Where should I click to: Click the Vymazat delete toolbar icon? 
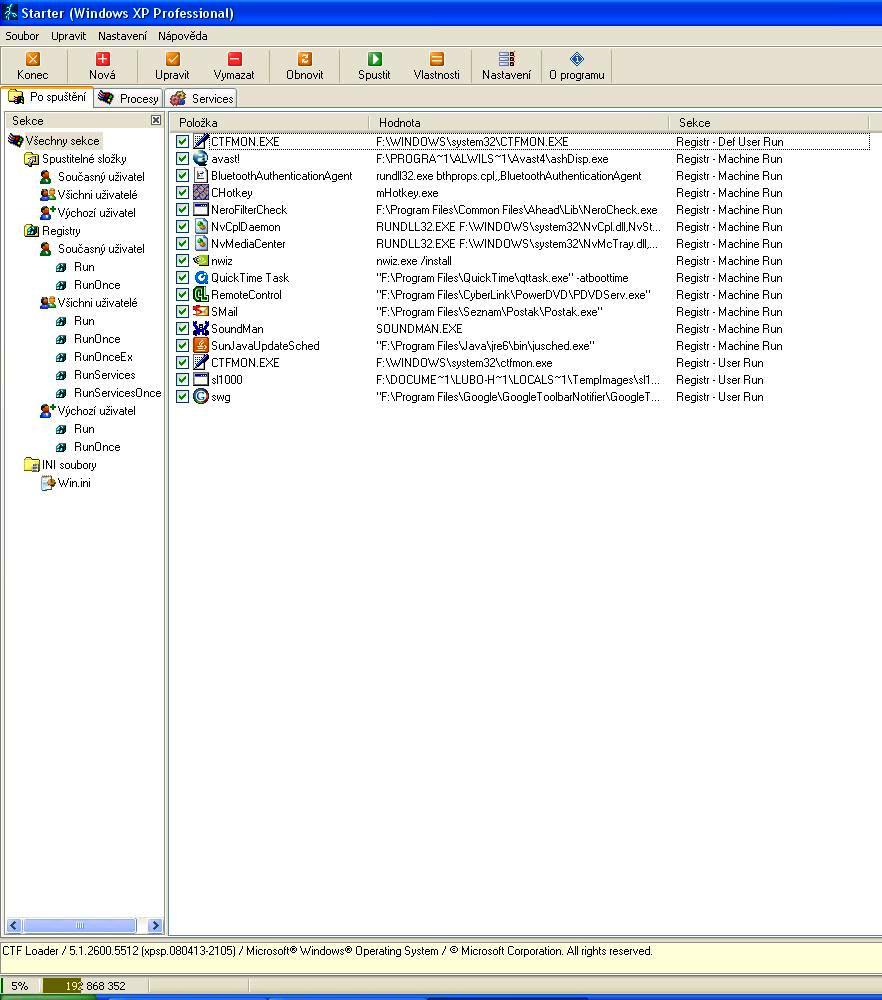point(234,59)
